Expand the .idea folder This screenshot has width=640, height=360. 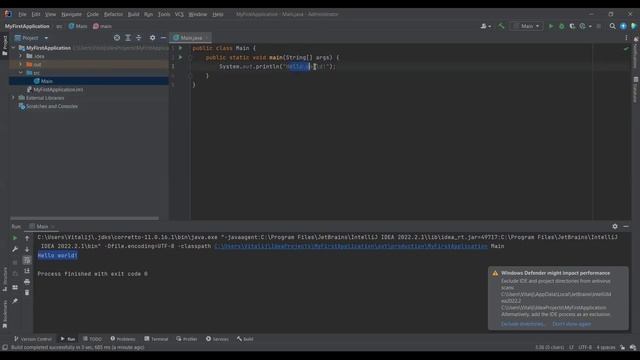(x=21, y=56)
